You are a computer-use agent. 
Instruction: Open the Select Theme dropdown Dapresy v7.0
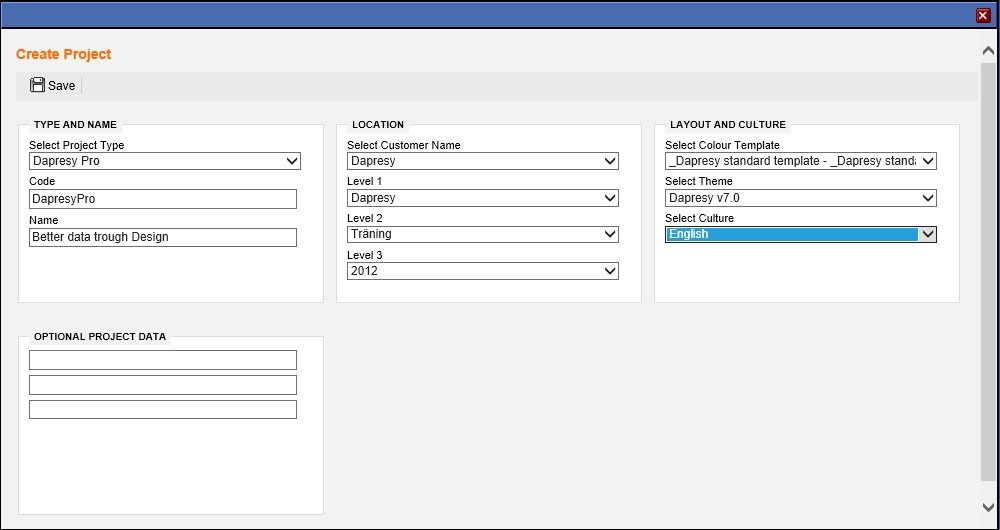coord(800,198)
